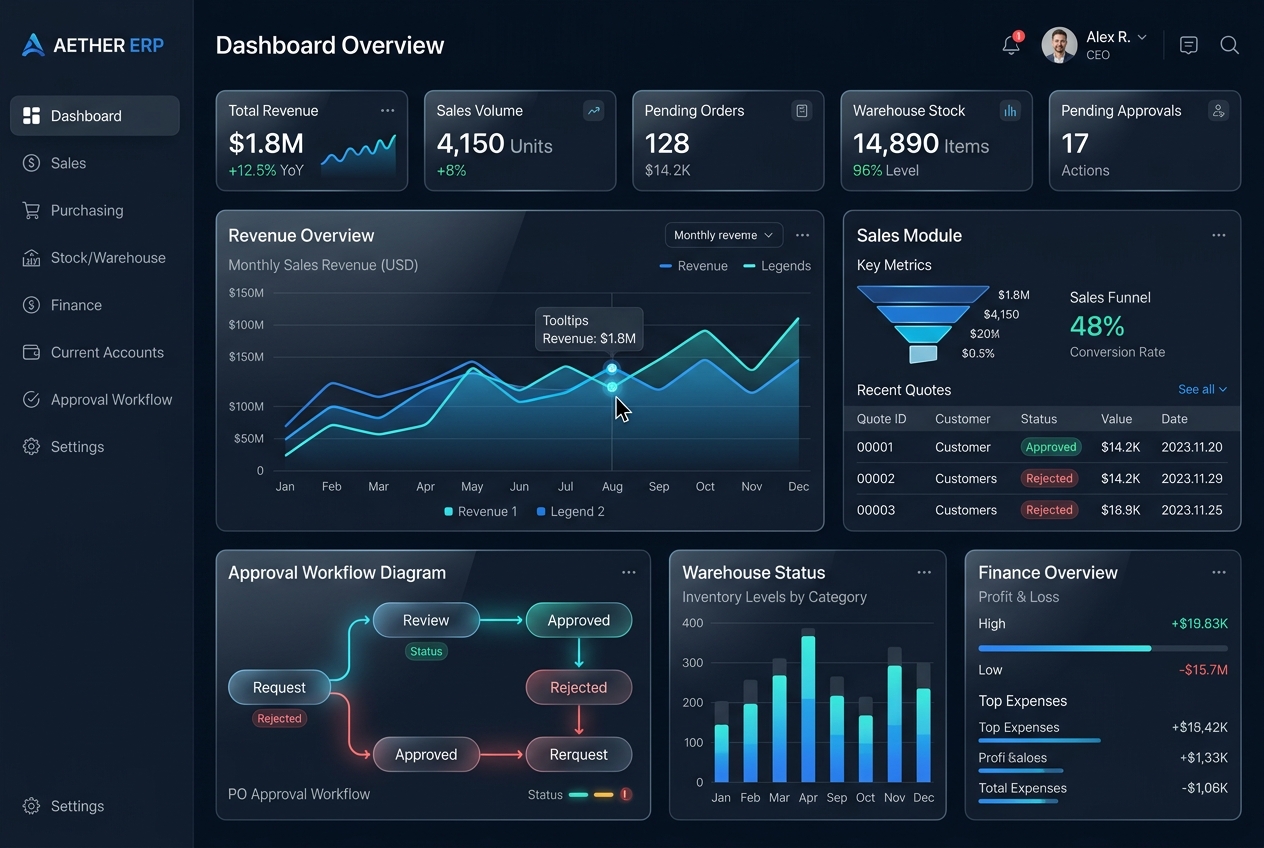Click Rejected status badge for quote 00002
This screenshot has height=848, width=1264.
1049,479
